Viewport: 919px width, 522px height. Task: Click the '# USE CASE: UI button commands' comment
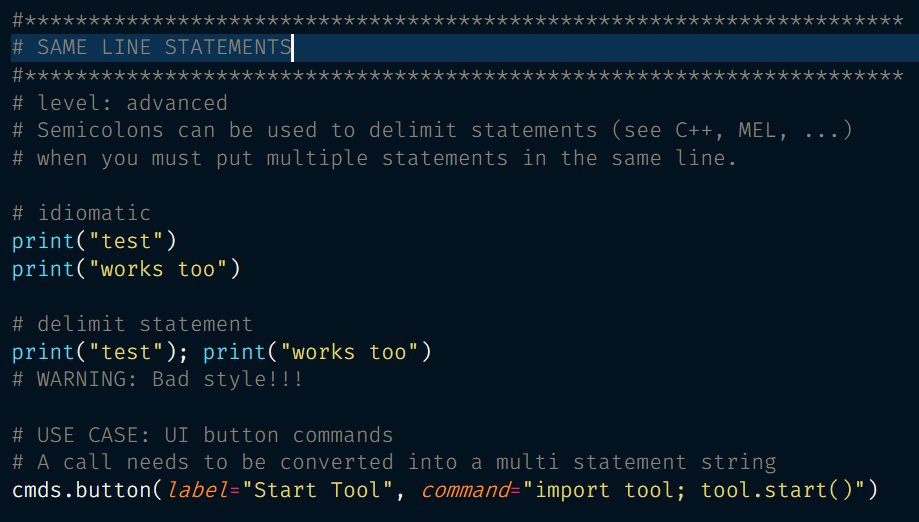pos(202,435)
